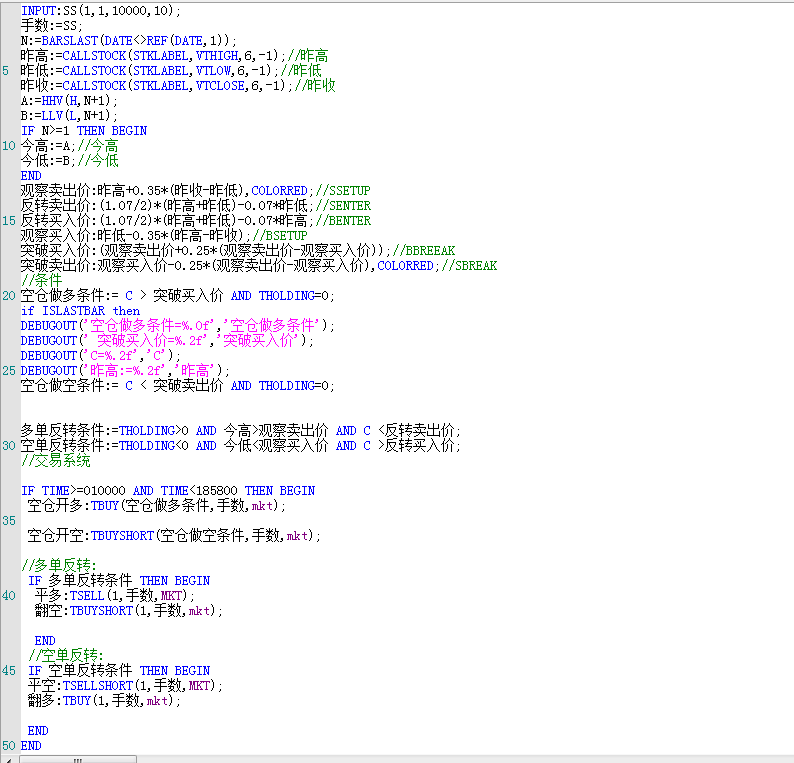Click the '昨低:=CALLSTOCK' VTLOW line

click(171, 70)
